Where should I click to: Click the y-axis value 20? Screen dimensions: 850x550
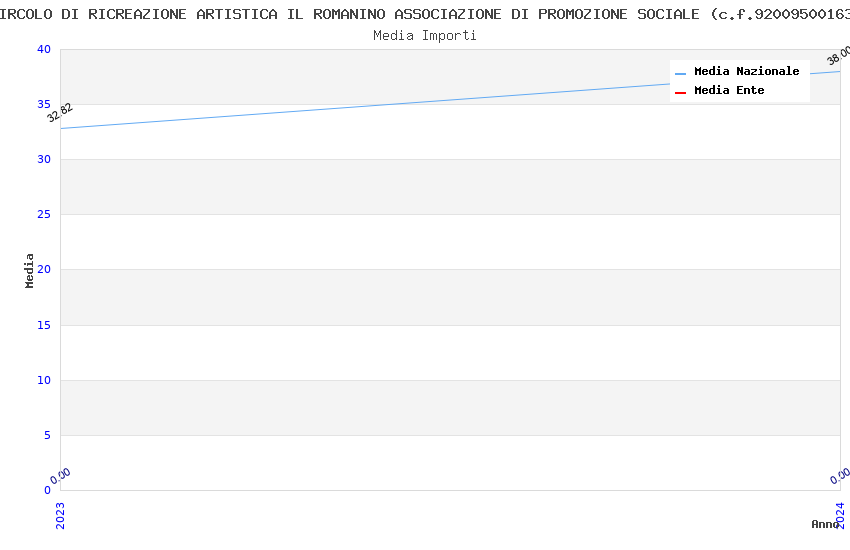[x=44, y=269]
